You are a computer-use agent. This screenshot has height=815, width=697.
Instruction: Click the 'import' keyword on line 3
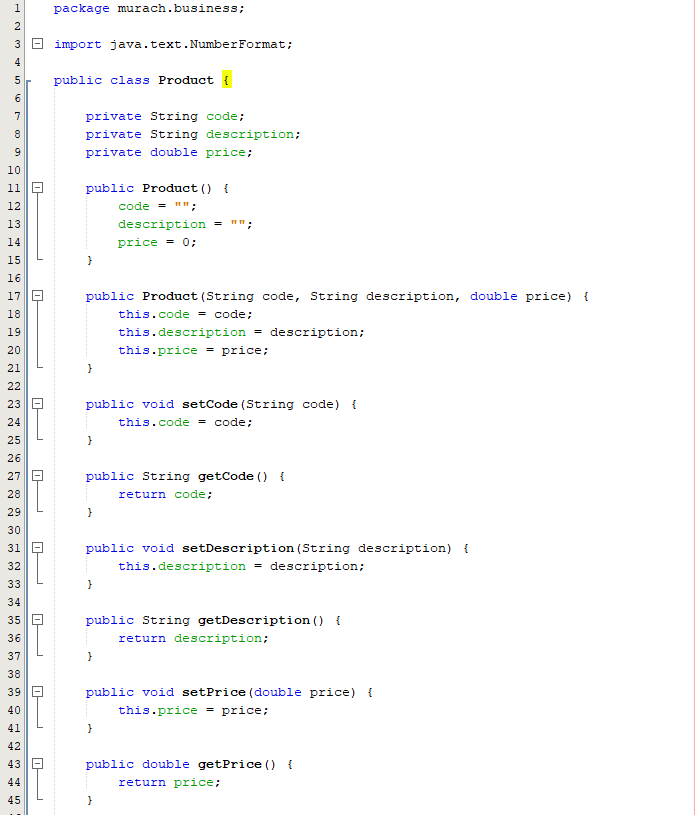(77, 44)
